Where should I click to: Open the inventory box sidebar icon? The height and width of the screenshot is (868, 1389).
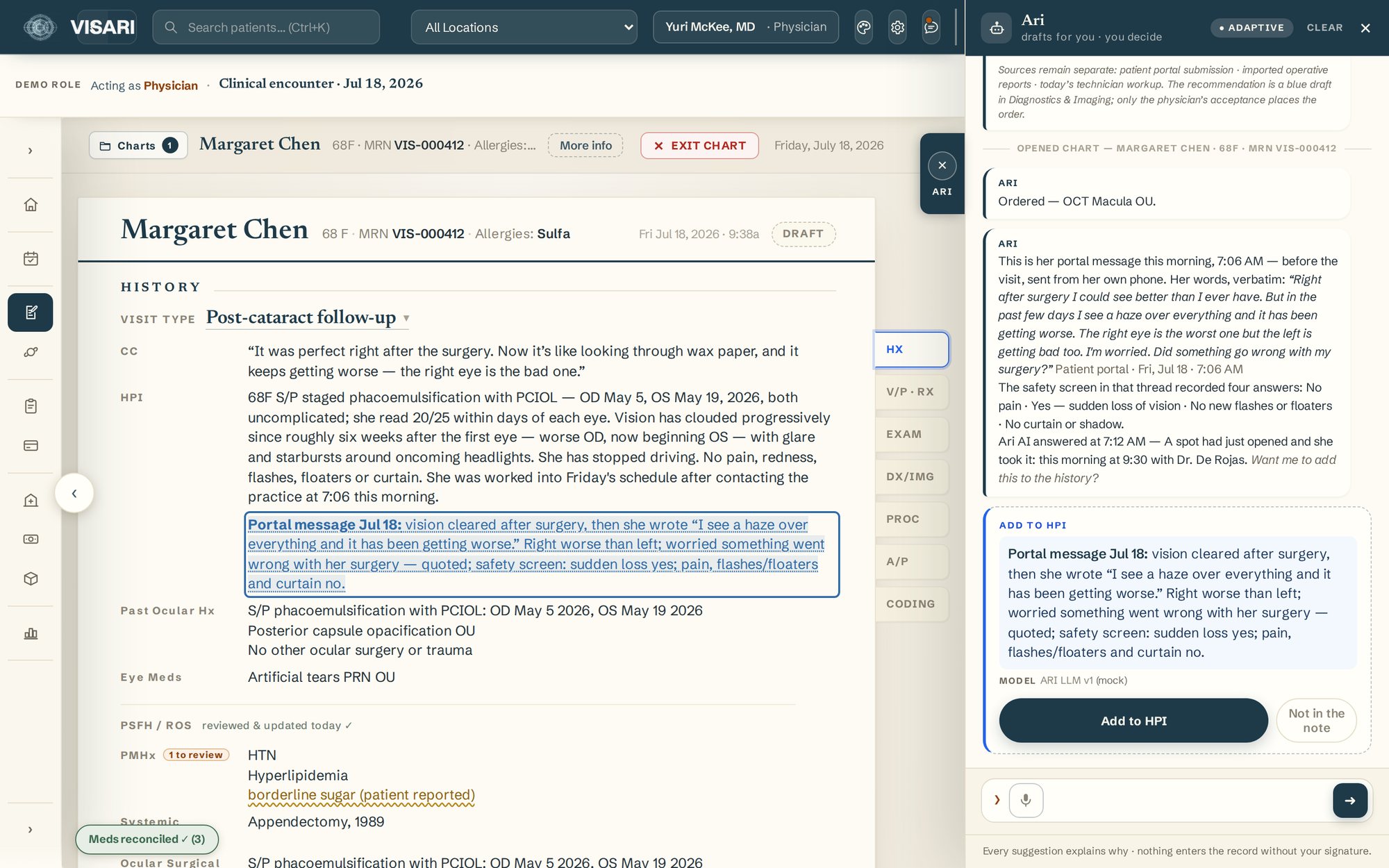pos(31,579)
